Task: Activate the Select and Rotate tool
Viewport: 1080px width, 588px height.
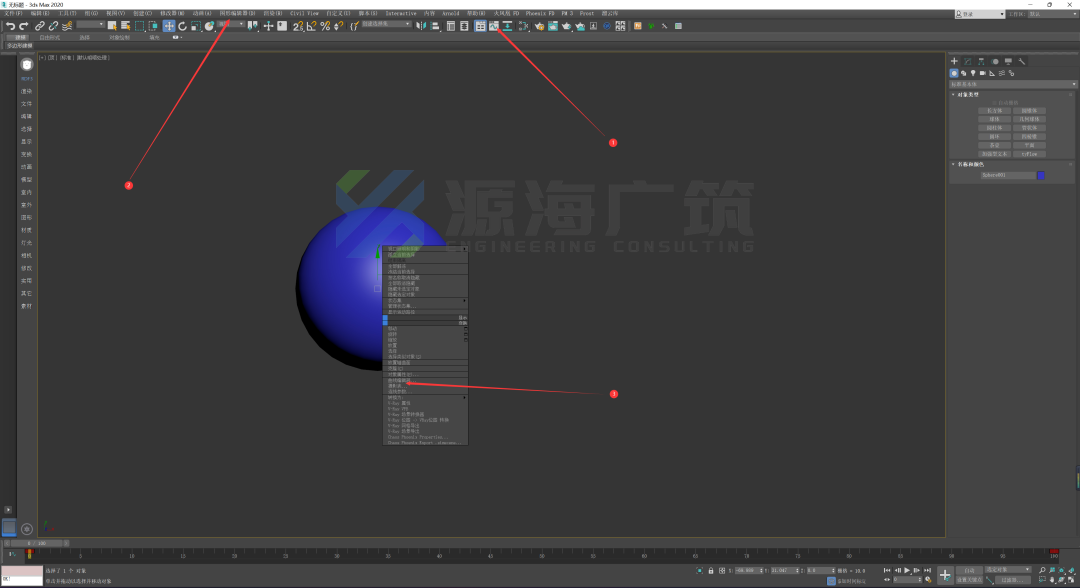Action: (x=183, y=26)
